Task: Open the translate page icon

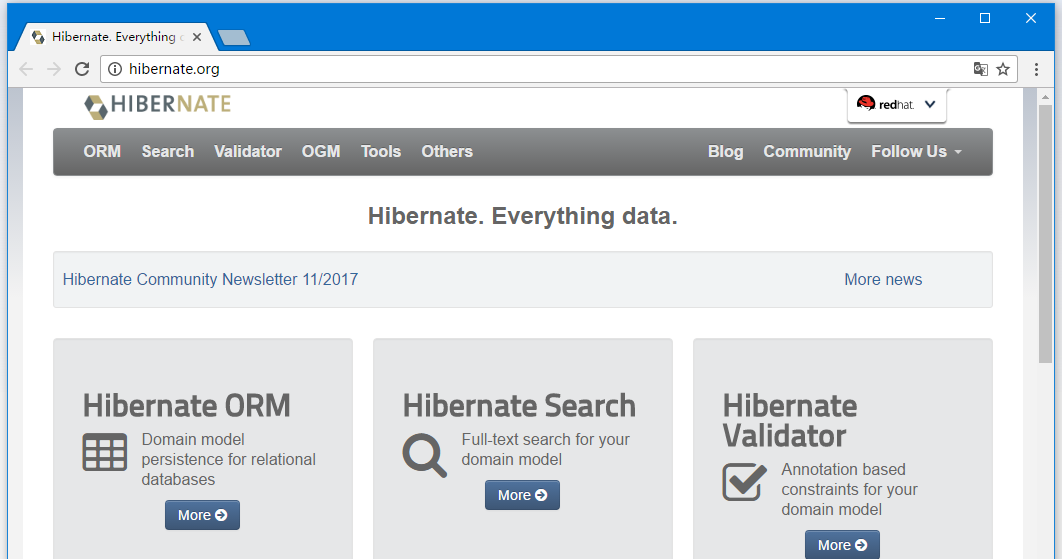Action: point(980,69)
